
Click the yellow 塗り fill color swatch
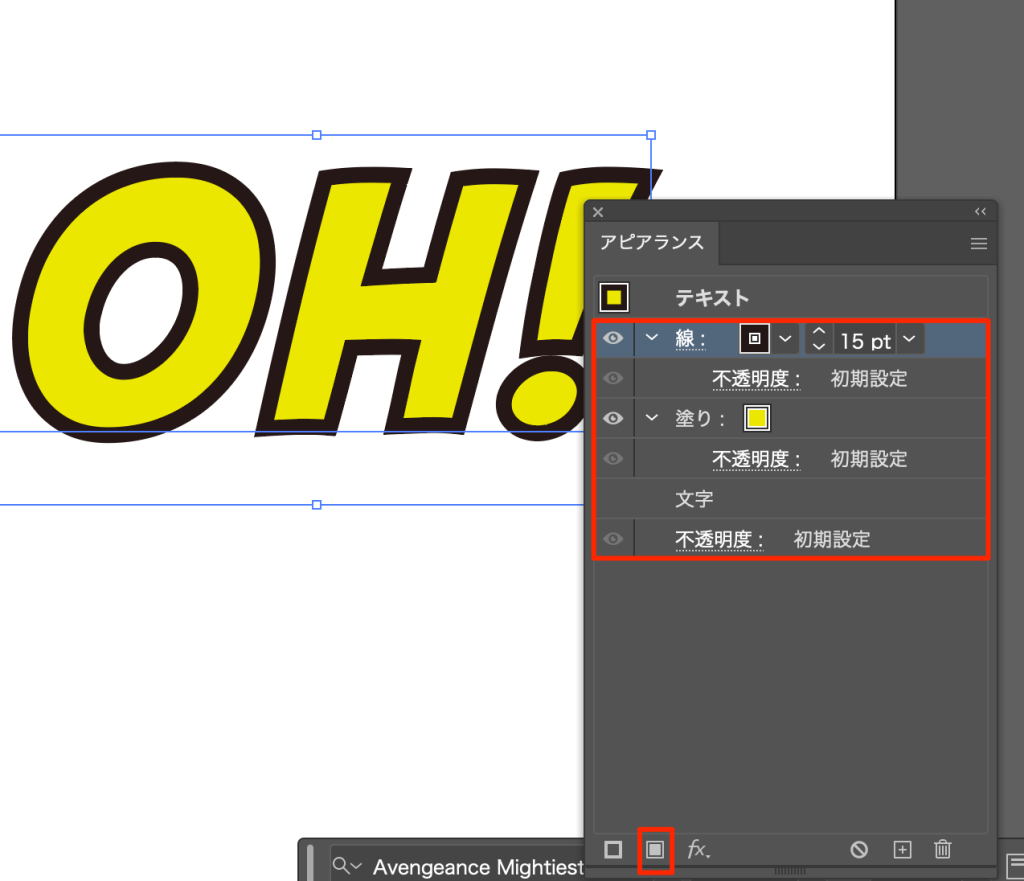click(757, 419)
